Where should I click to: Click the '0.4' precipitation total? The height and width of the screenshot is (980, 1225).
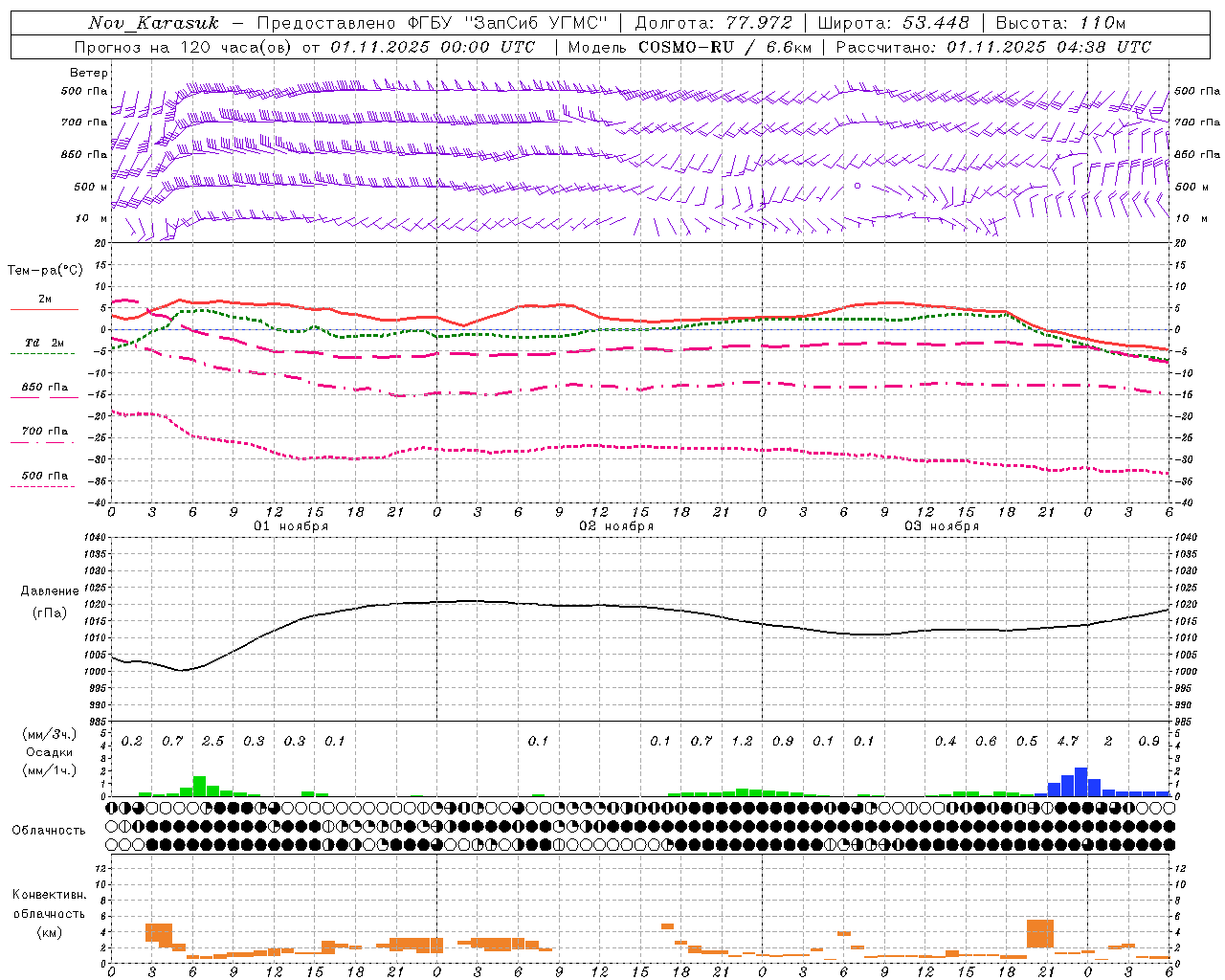(946, 741)
